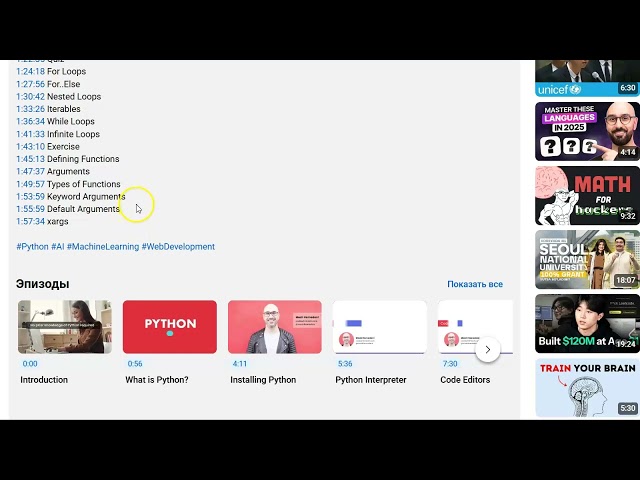This screenshot has width=640, height=480.
Task: Jump to 1:27:56 For..Else timestamp
Action: [31, 84]
